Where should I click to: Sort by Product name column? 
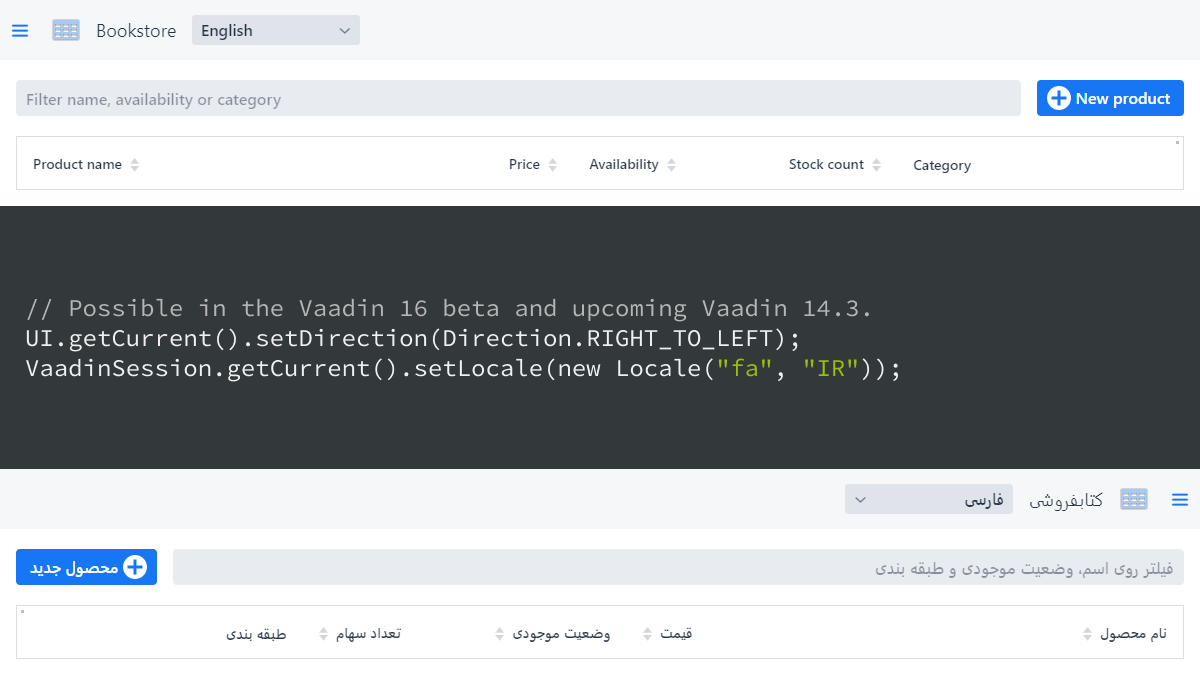[x=135, y=165]
